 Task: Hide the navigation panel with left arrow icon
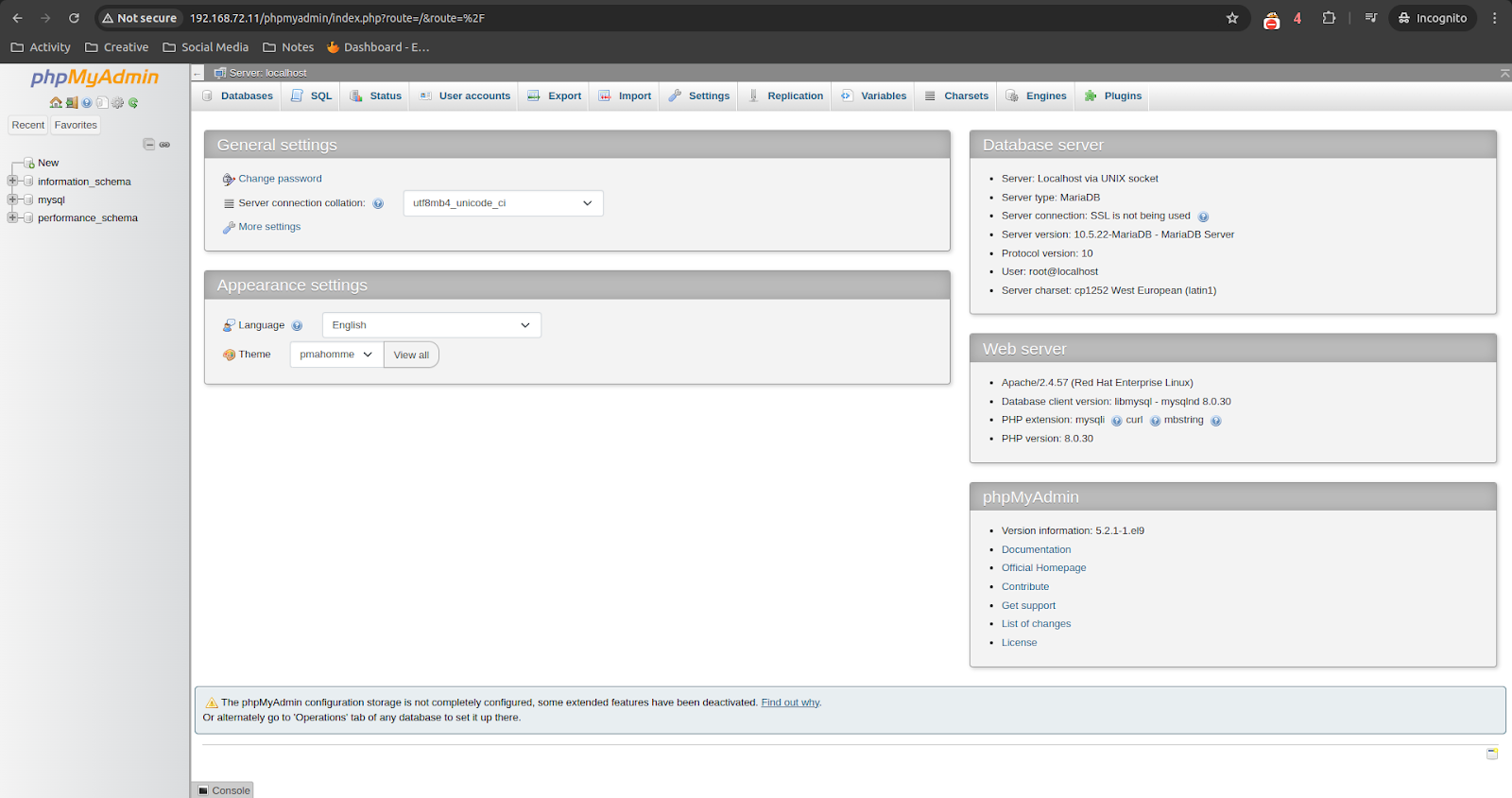click(198, 73)
